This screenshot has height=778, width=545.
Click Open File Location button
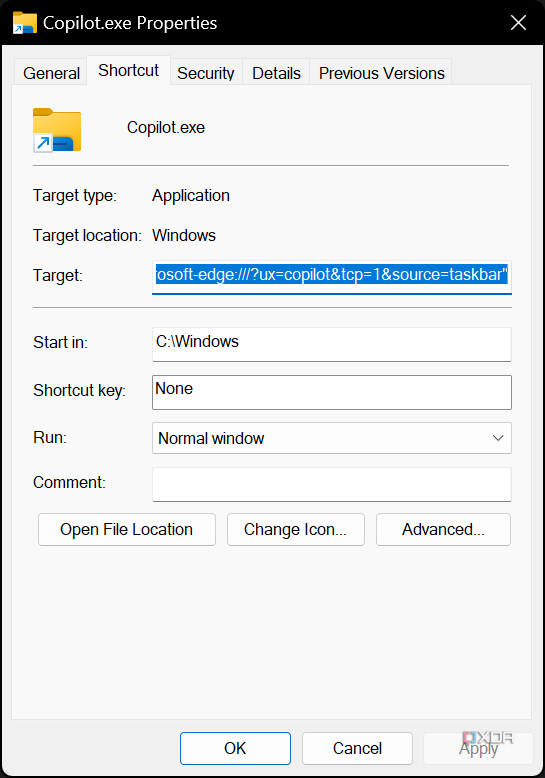[x=127, y=529]
